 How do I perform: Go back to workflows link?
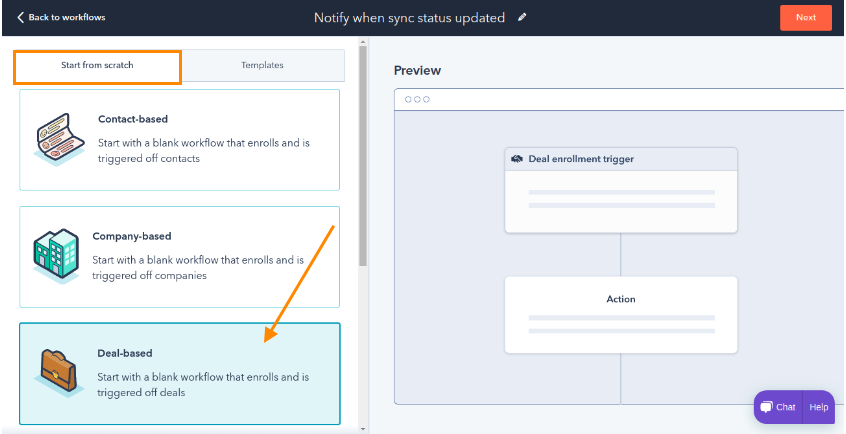(61, 17)
